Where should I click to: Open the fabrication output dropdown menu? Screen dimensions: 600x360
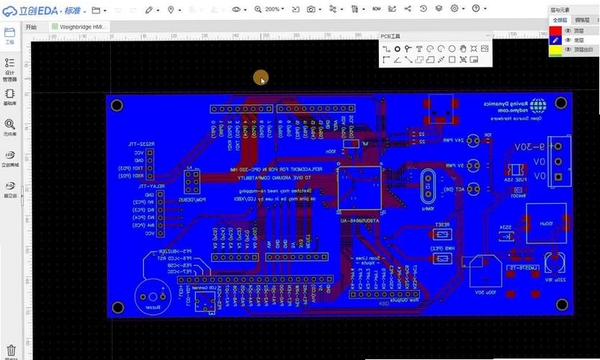pos(358,9)
